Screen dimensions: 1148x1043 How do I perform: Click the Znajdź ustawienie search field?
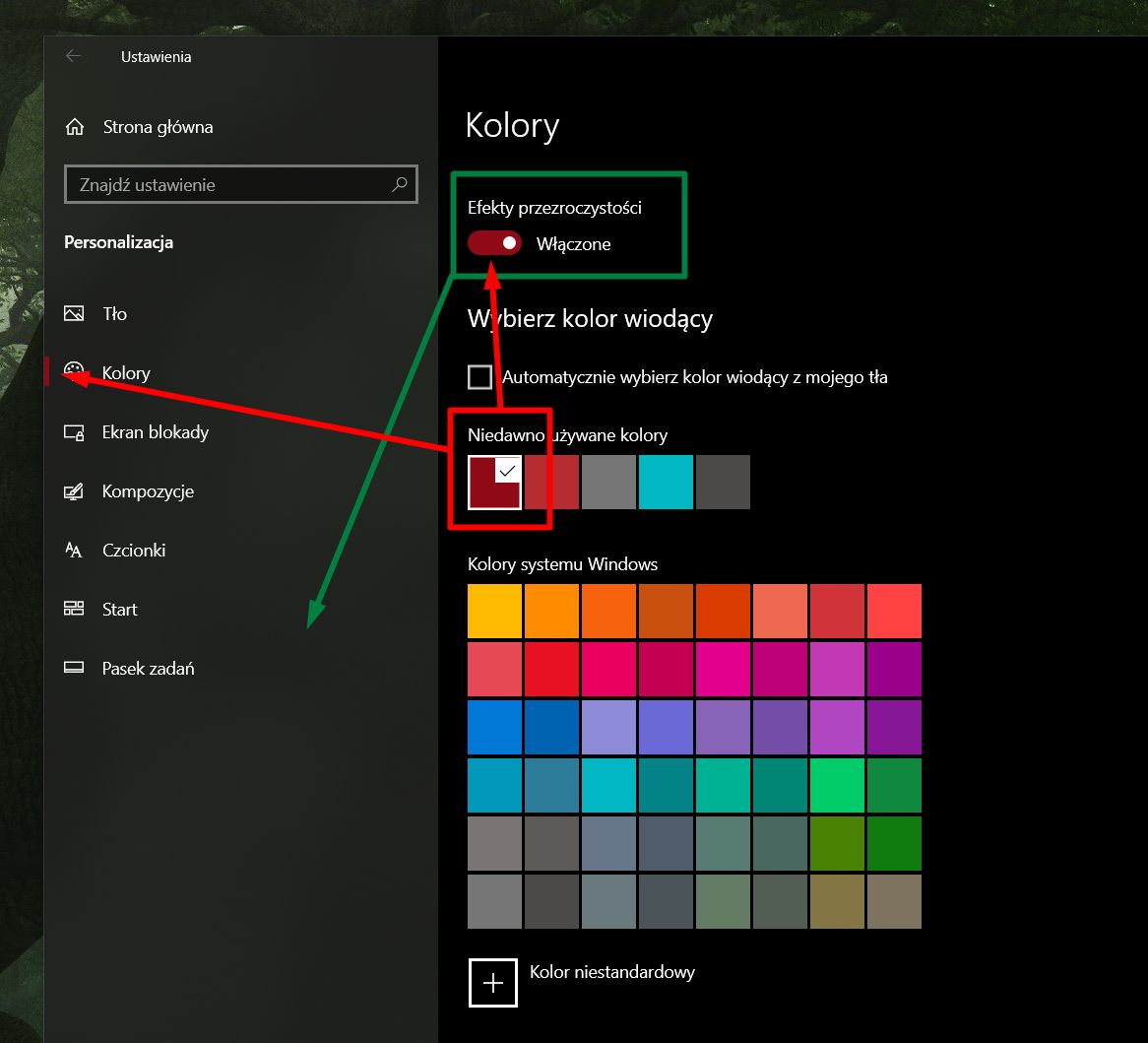[226, 184]
